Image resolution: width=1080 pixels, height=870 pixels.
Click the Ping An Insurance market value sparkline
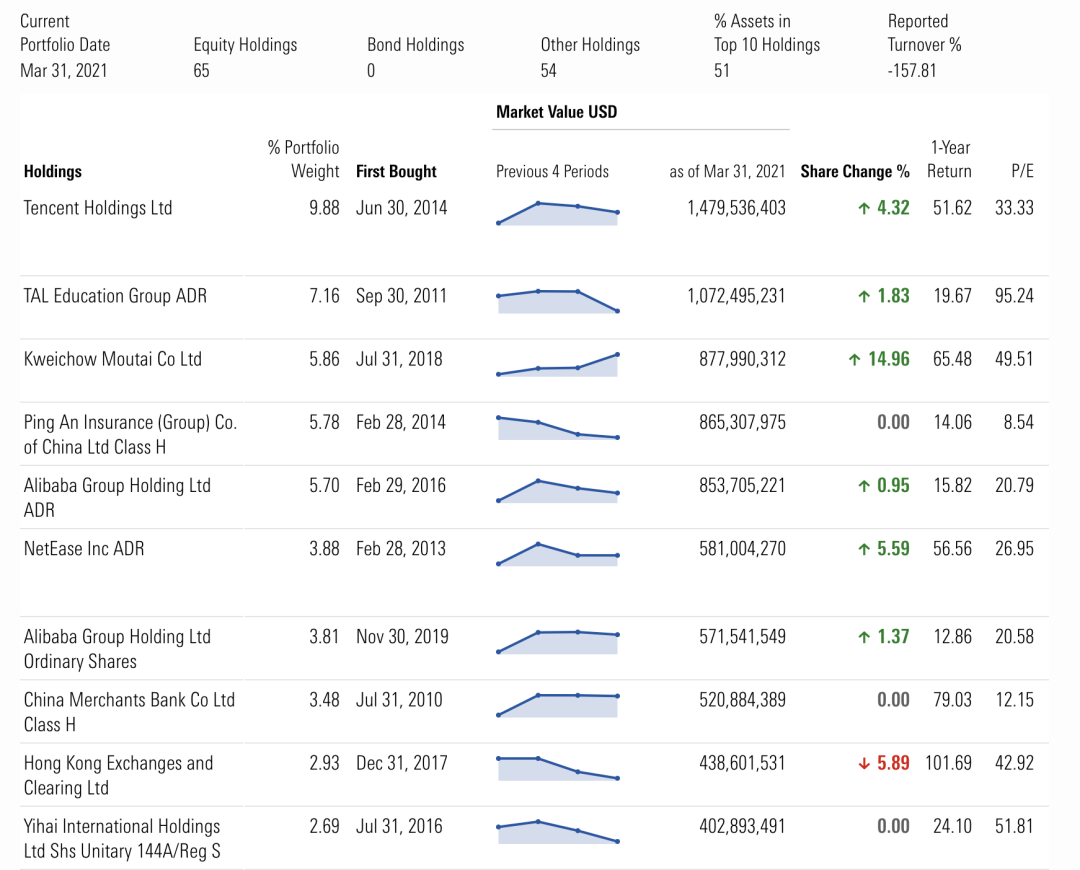pyautogui.click(x=558, y=428)
